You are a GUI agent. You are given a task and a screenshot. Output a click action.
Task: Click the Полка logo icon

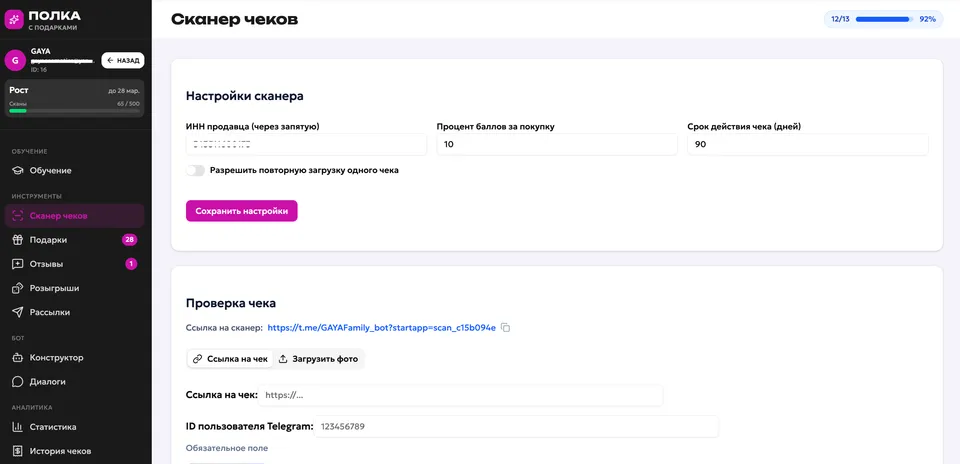(x=15, y=19)
